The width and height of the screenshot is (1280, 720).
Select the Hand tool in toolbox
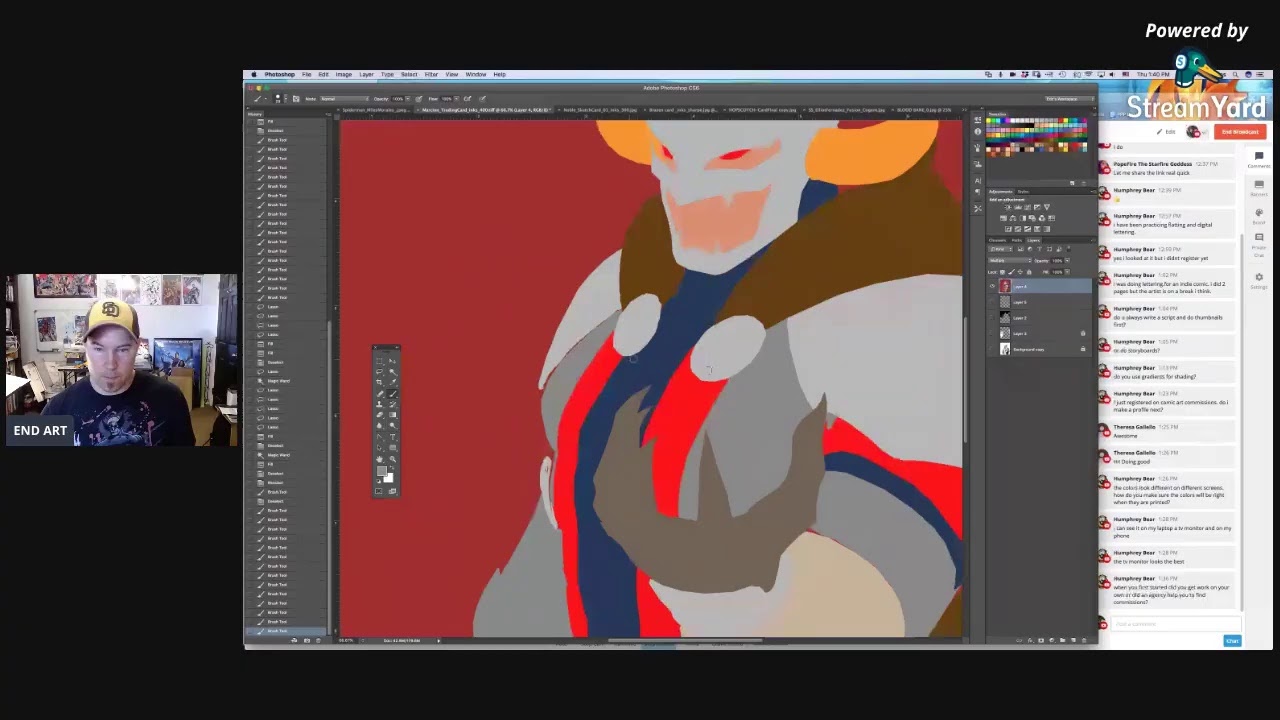[379, 458]
